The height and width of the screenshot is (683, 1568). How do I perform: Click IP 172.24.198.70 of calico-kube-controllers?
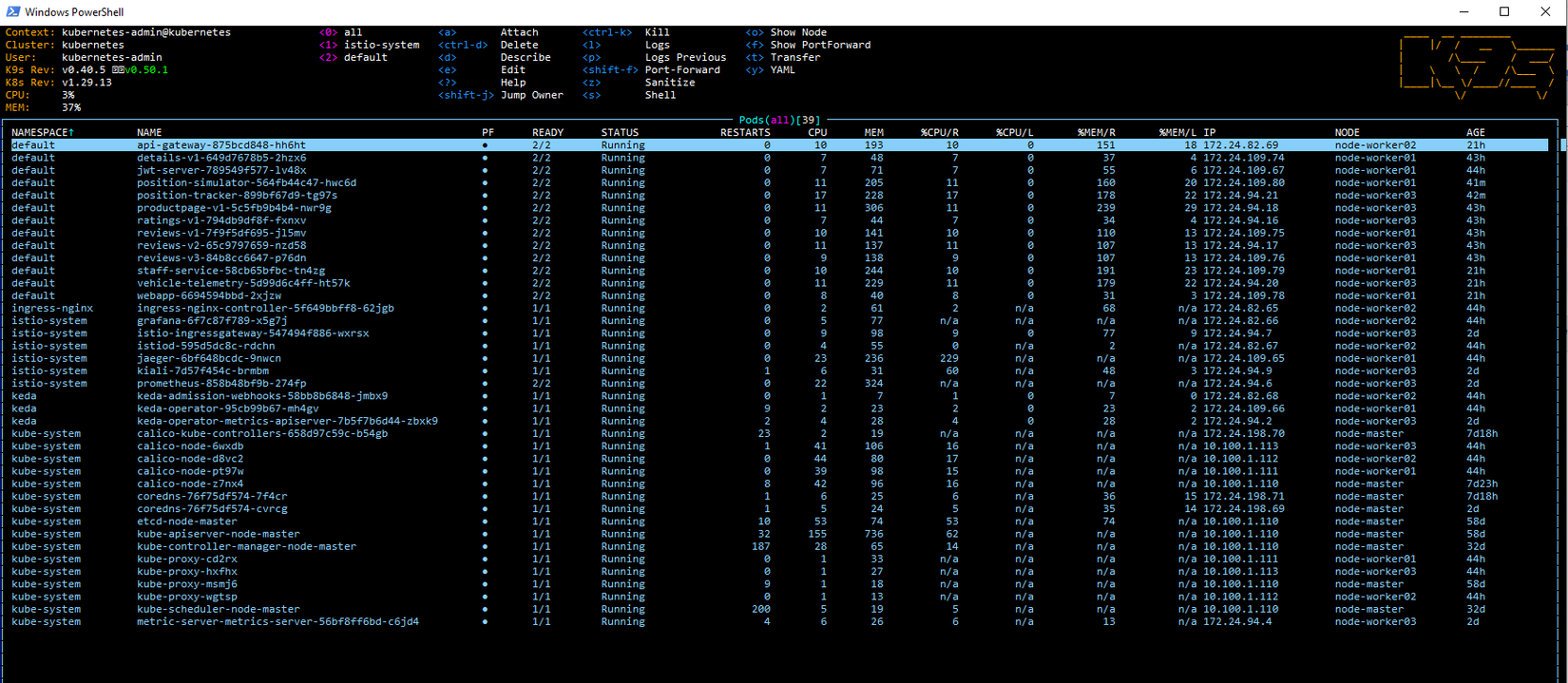1244,433
